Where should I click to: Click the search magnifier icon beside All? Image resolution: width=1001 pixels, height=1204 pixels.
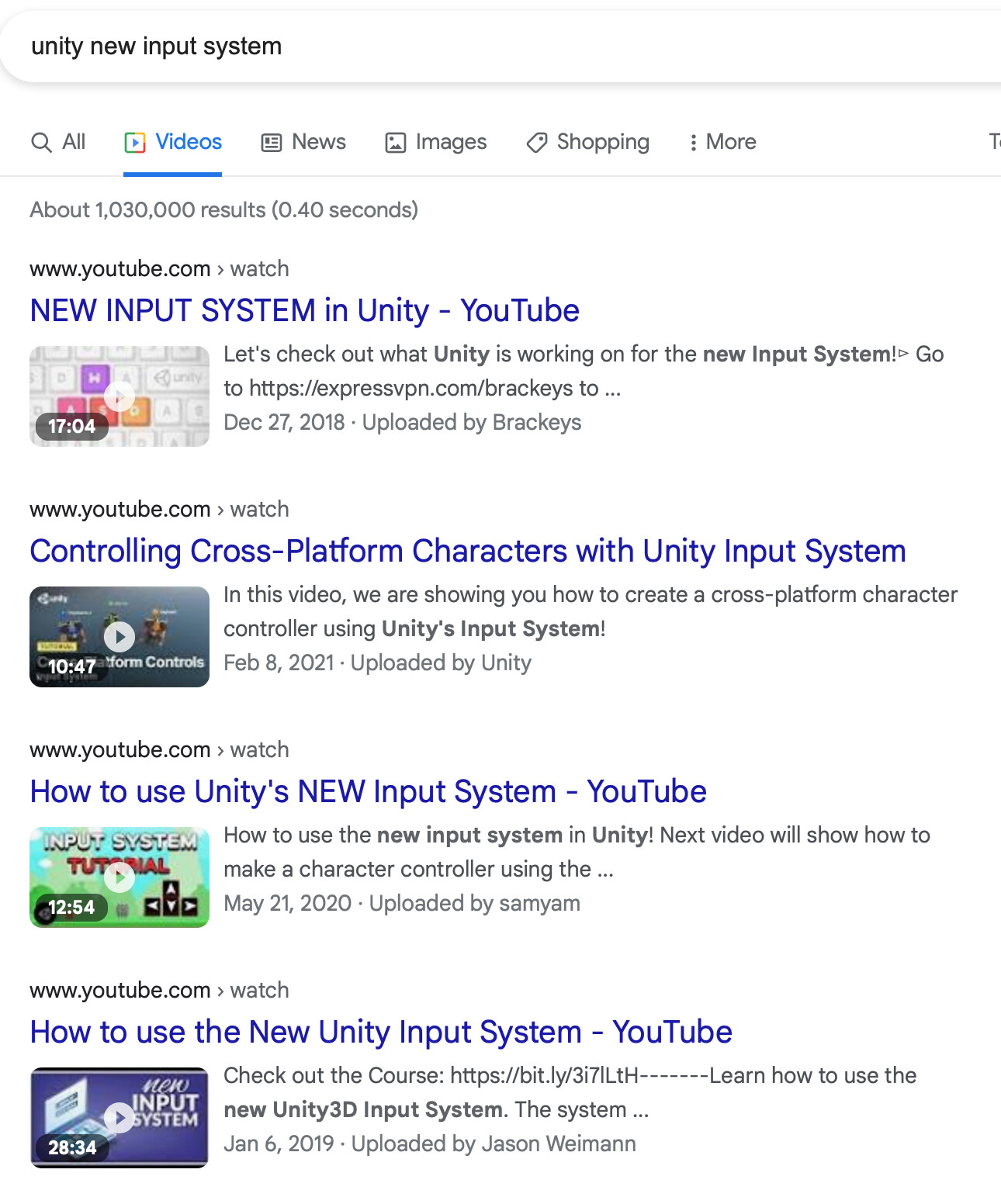(x=41, y=143)
